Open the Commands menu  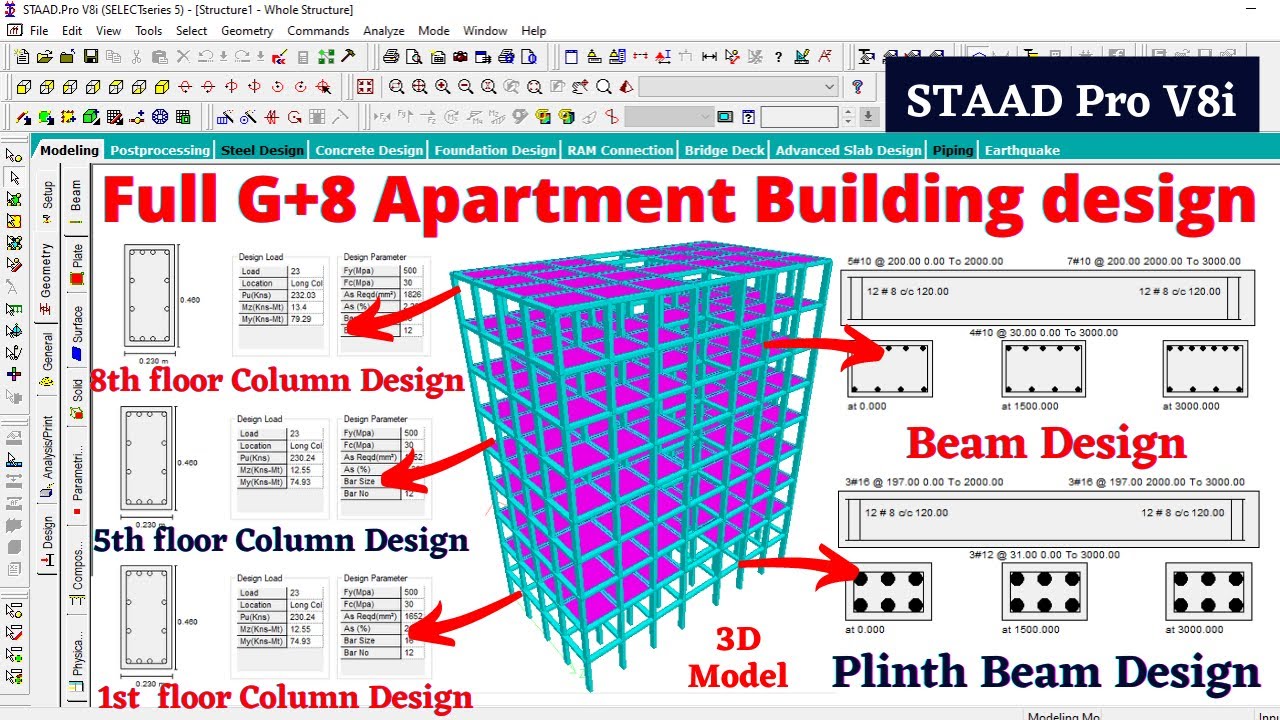tap(318, 31)
